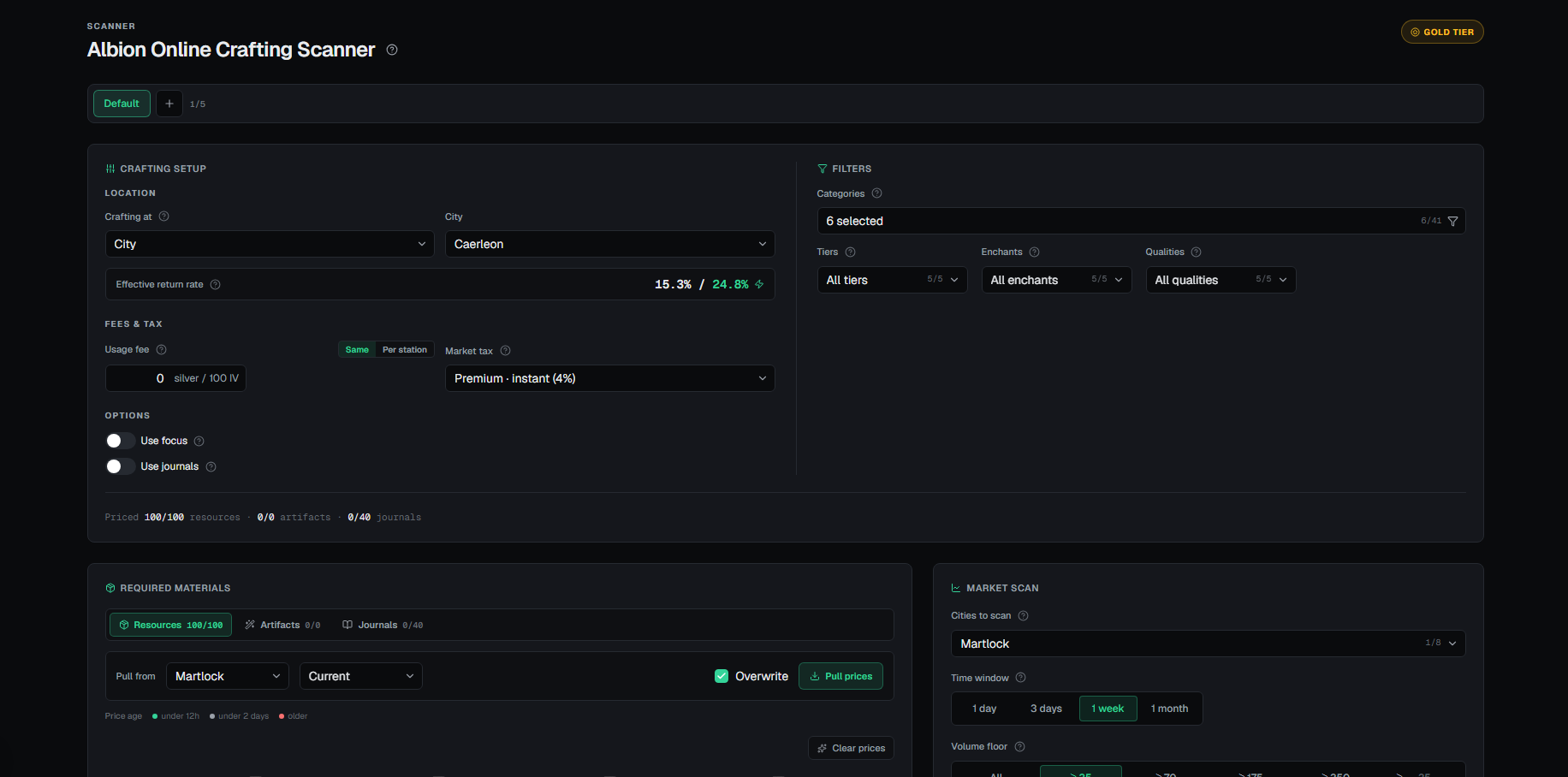The height and width of the screenshot is (777, 1568).
Task: Open the Crafting at dropdown set to City
Action: (270, 244)
